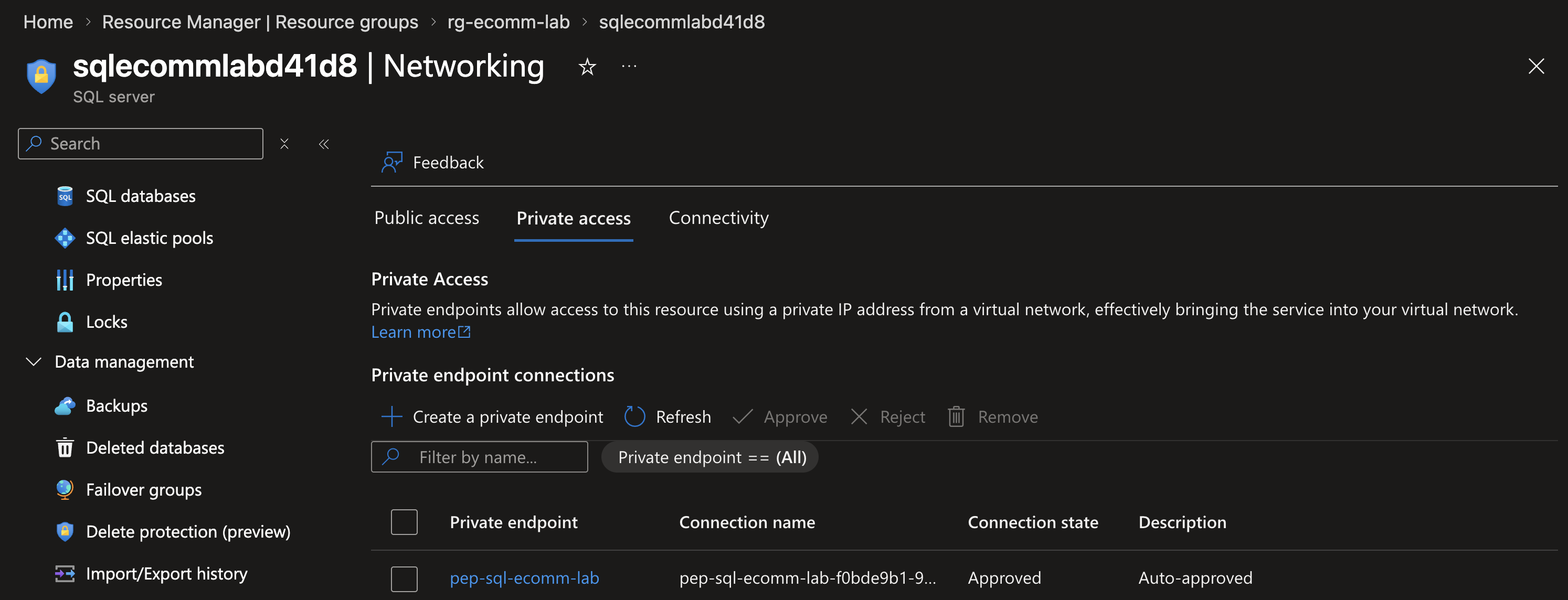Image resolution: width=1568 pixels, height=600 pixels.
Task: Click the SQL databases icon in sidebar
Action: [x=65, y=196]
